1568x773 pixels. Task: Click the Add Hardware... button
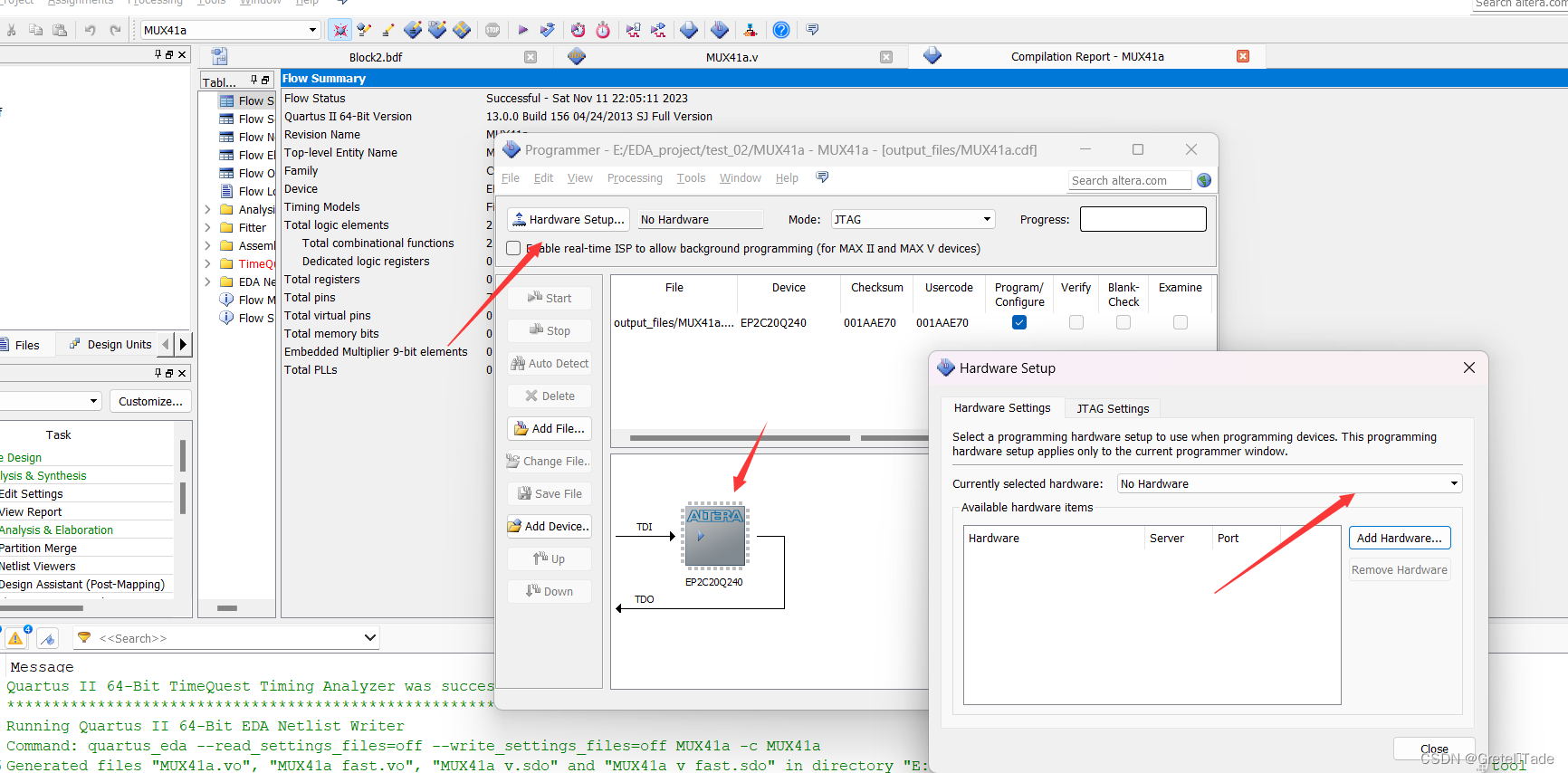coord(1400,538)
